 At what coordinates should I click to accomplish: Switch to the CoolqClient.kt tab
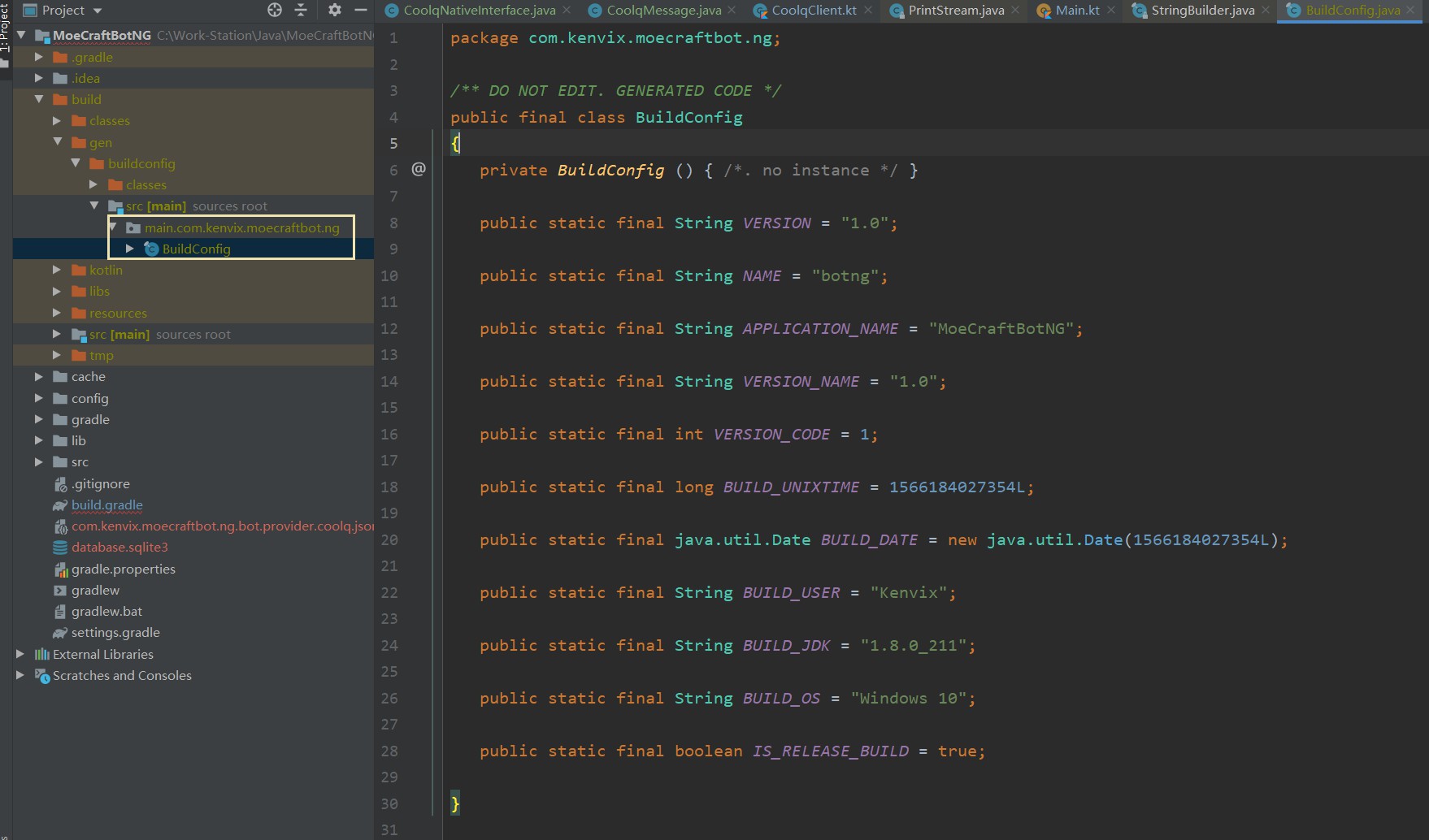[x=813, y=11]
